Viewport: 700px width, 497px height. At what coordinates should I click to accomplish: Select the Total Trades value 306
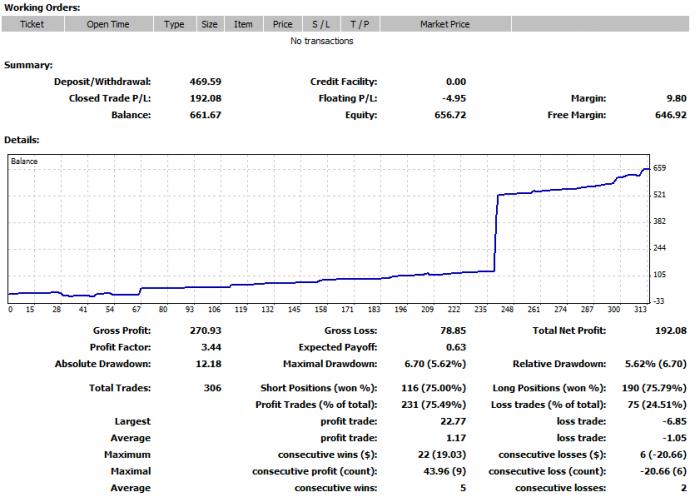point(212,388)
